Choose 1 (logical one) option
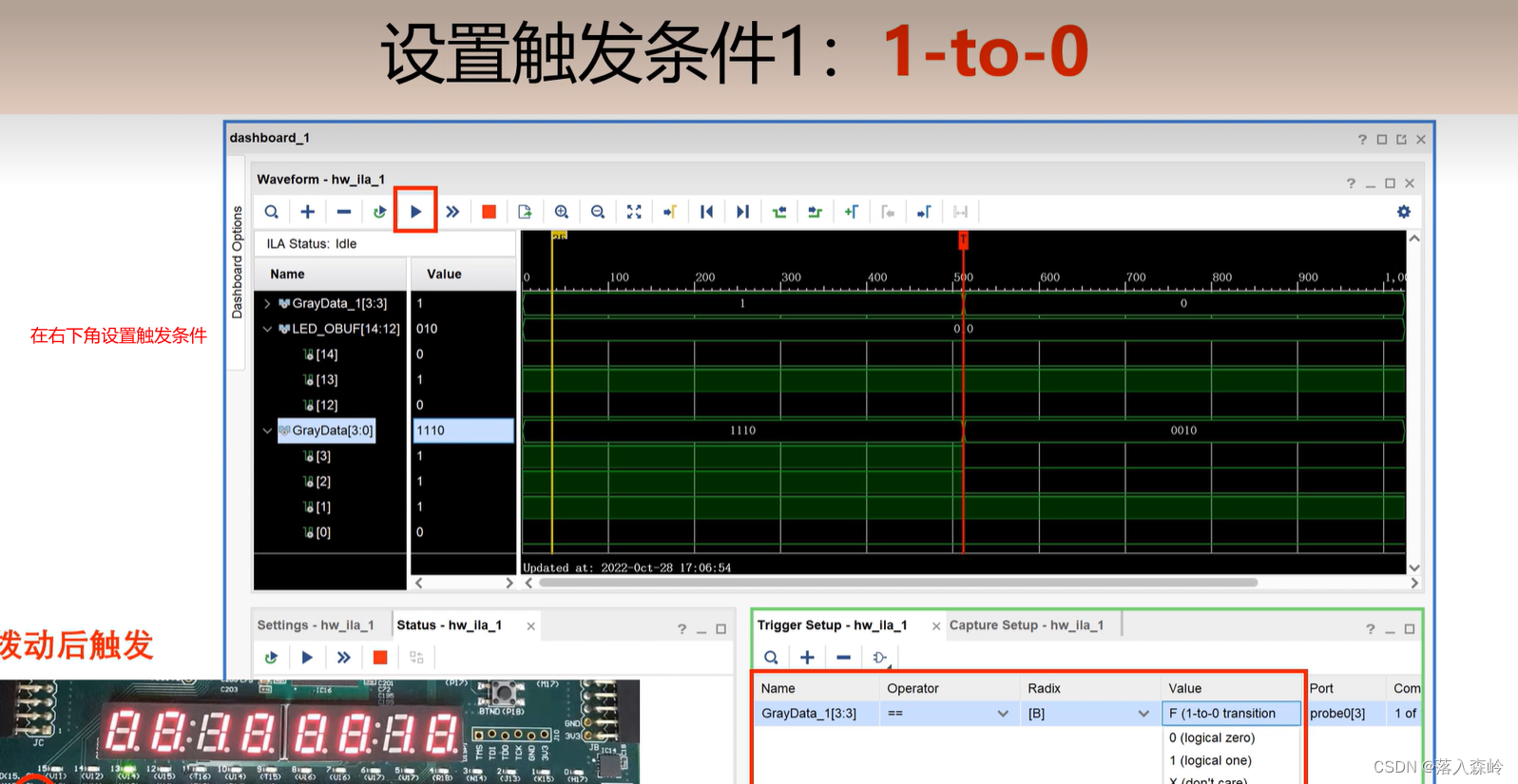 point(1210,761)
